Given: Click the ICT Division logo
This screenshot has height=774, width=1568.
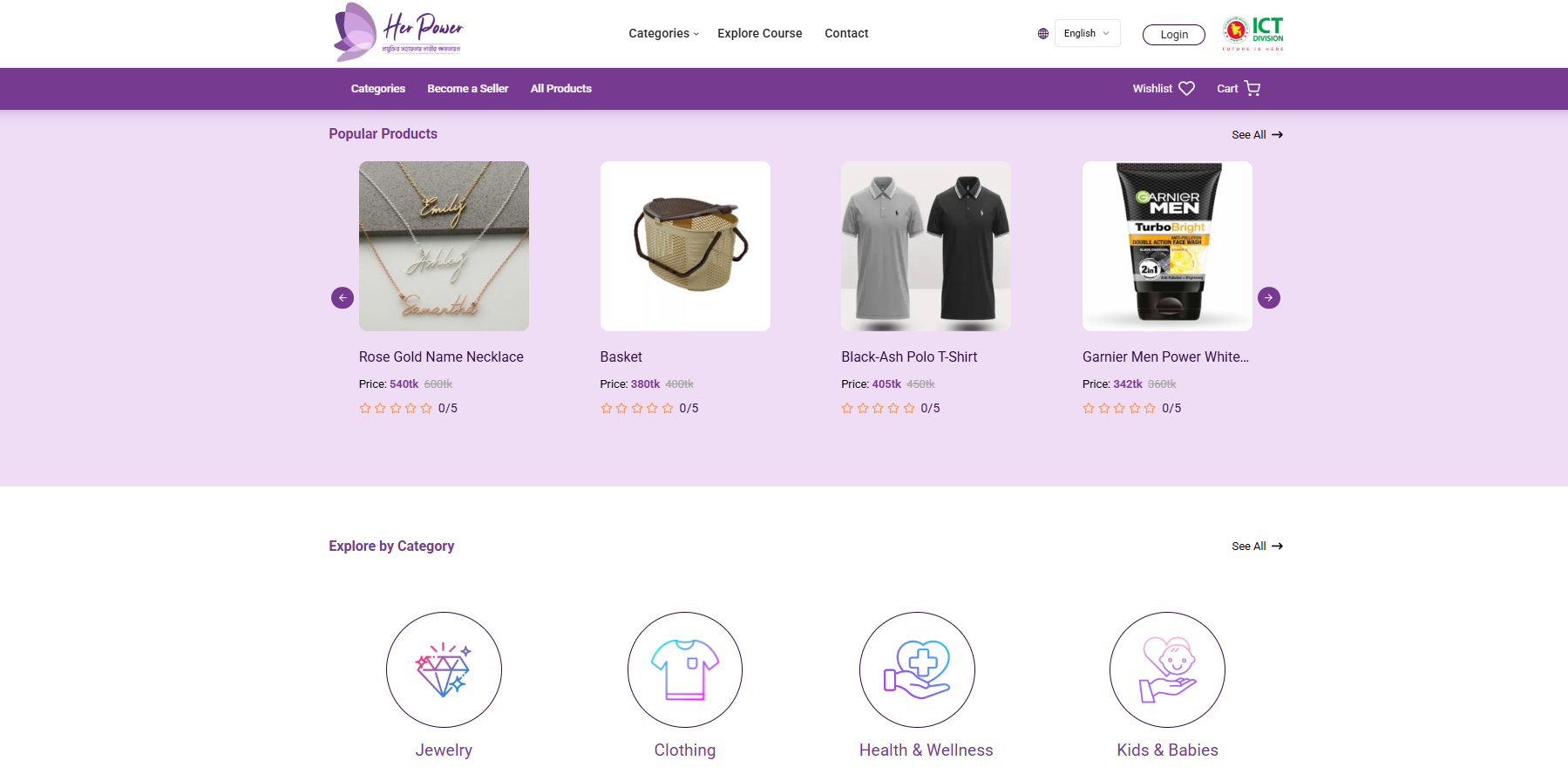Looking at the screenshot, I should point(1252,33).
